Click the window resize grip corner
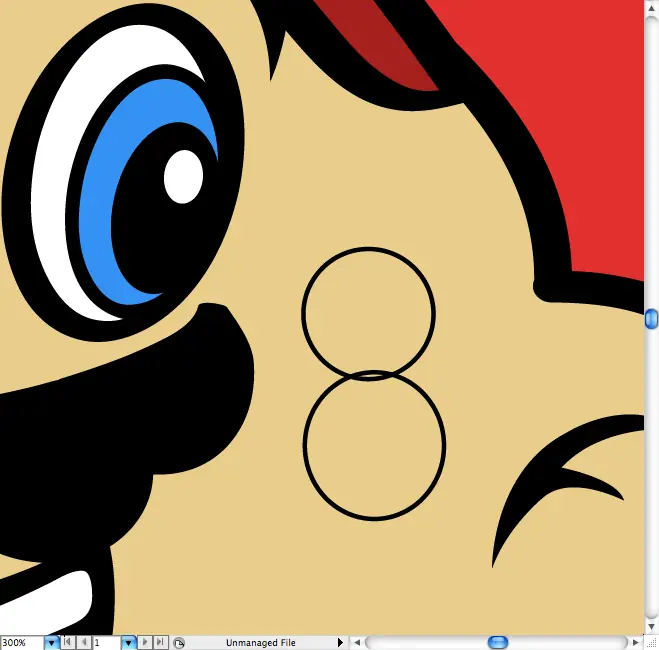659x650 pixels. tap(651, 643)
